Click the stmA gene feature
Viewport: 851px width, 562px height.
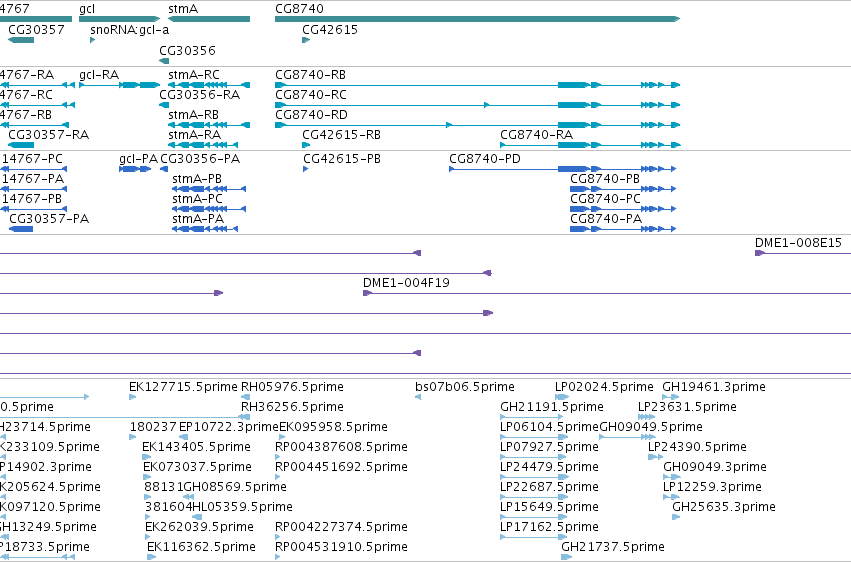[x=209, y=19]
